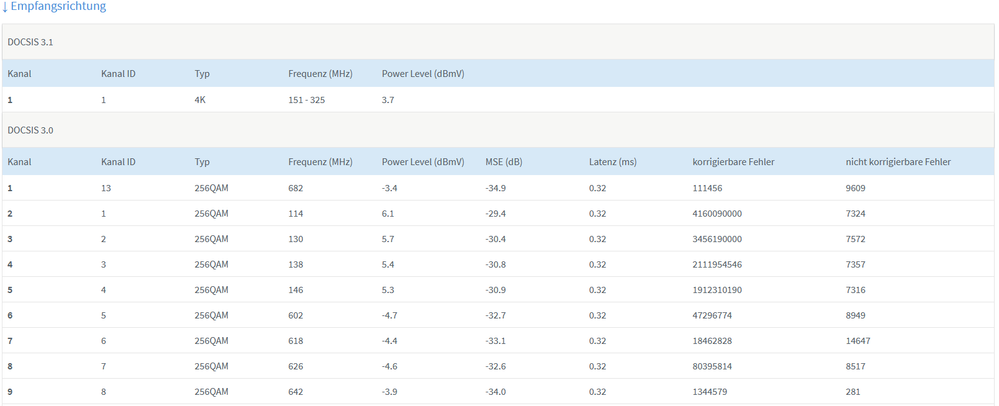Viewport: 999px width, 406px height.
Task: Click the DOCSIS 3.1 section header
Action: click(x=32, y=42)
